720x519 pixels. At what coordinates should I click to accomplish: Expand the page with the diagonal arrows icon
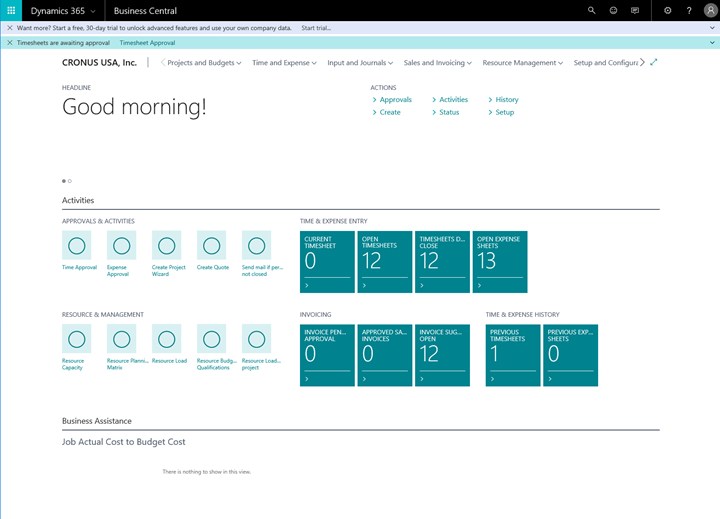coord(654,62)
